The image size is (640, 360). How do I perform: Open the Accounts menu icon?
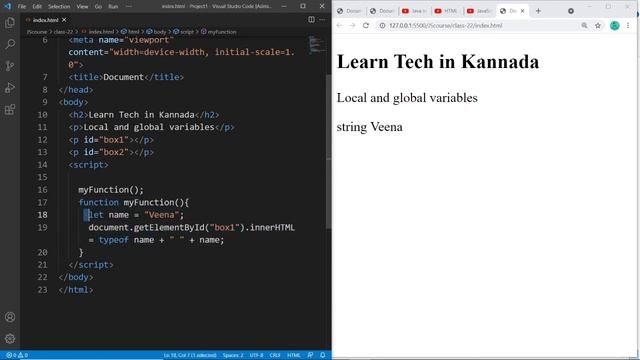point(10,317)
